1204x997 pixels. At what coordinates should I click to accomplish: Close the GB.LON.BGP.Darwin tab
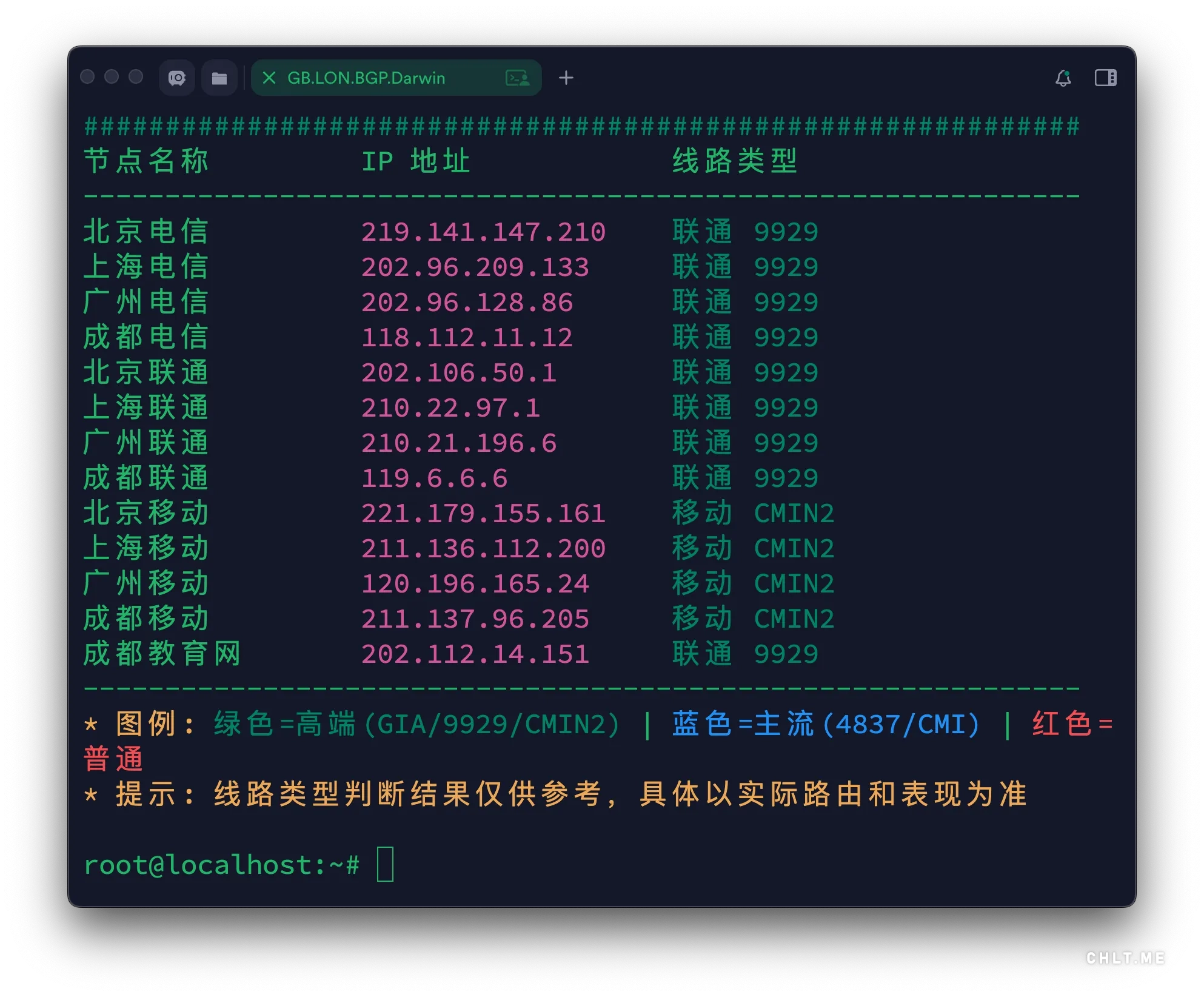[x=269, y=78]
